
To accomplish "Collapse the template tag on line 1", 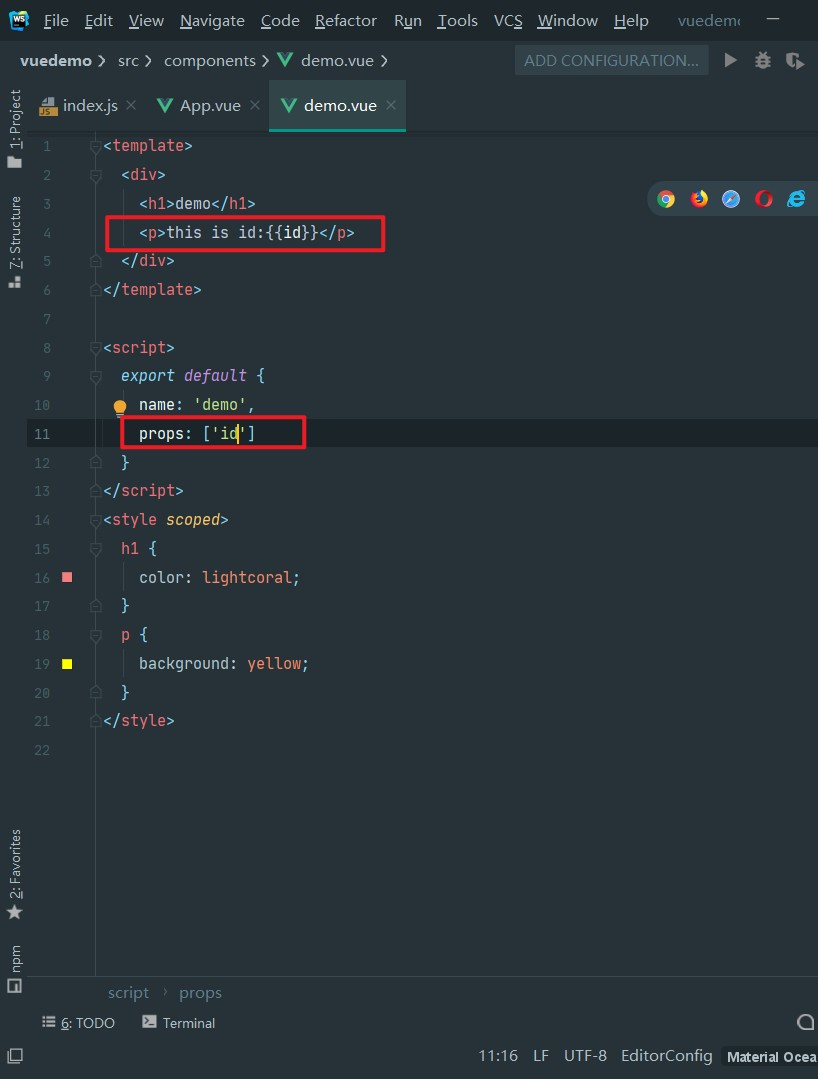I will point(96,146).
